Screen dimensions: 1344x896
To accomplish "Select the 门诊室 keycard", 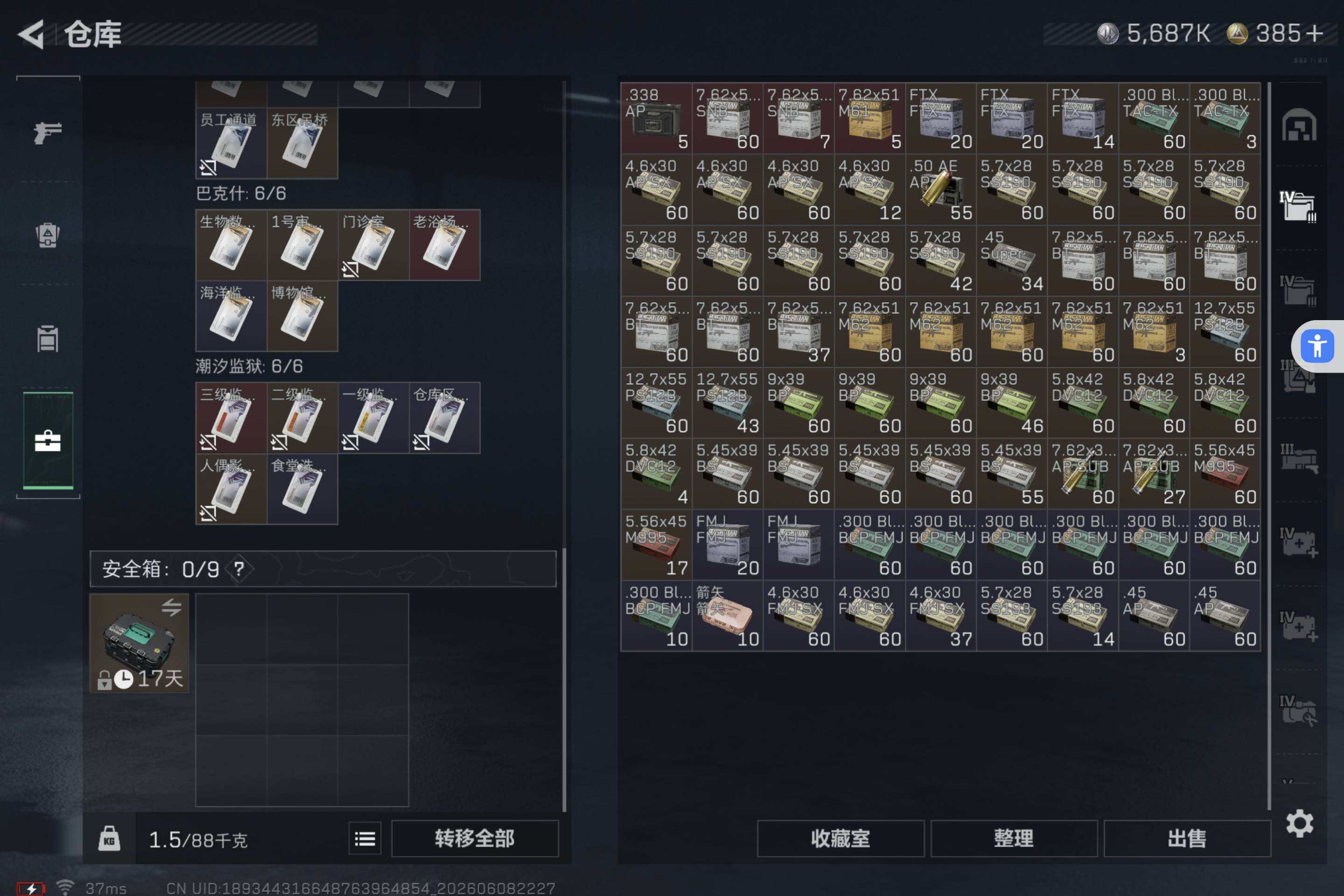I will 374,245.
